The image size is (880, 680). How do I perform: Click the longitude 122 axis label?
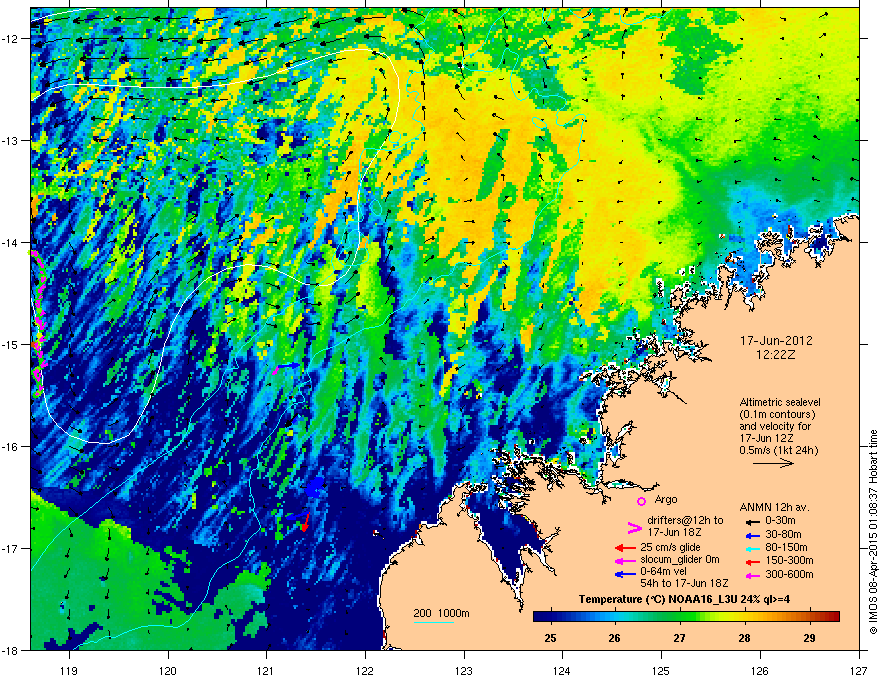pyautogui.click(x=365, y=670)
